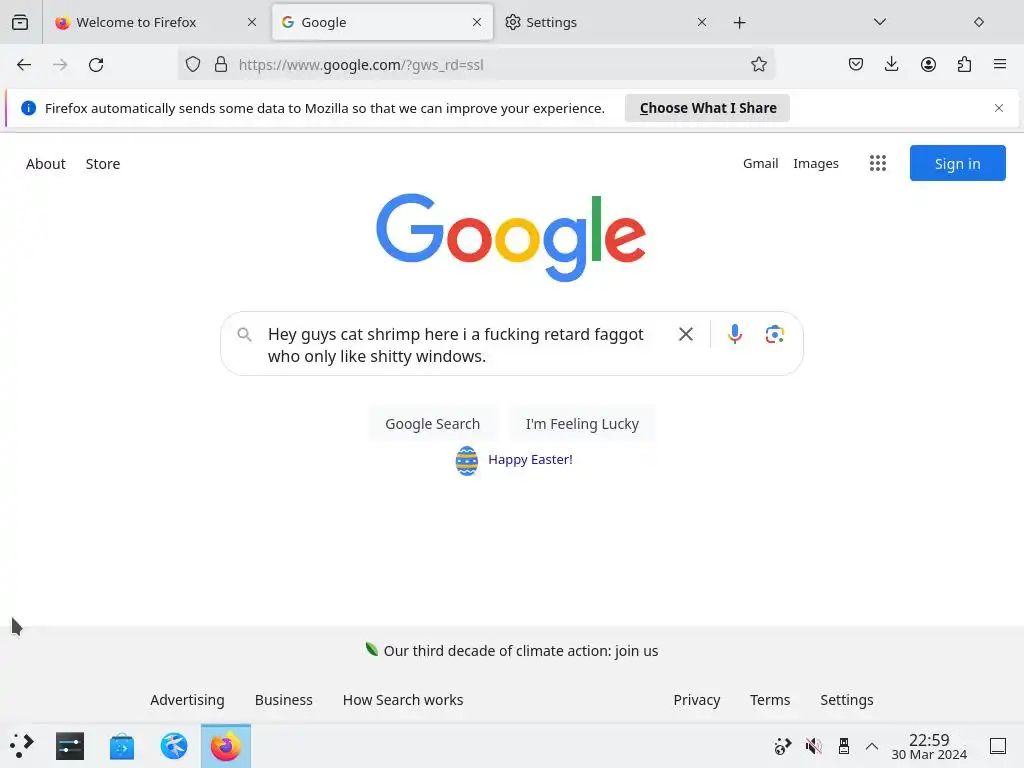1024x768 pixels.
Task: Open the Google apps grid icon
Action: (878, 163)
